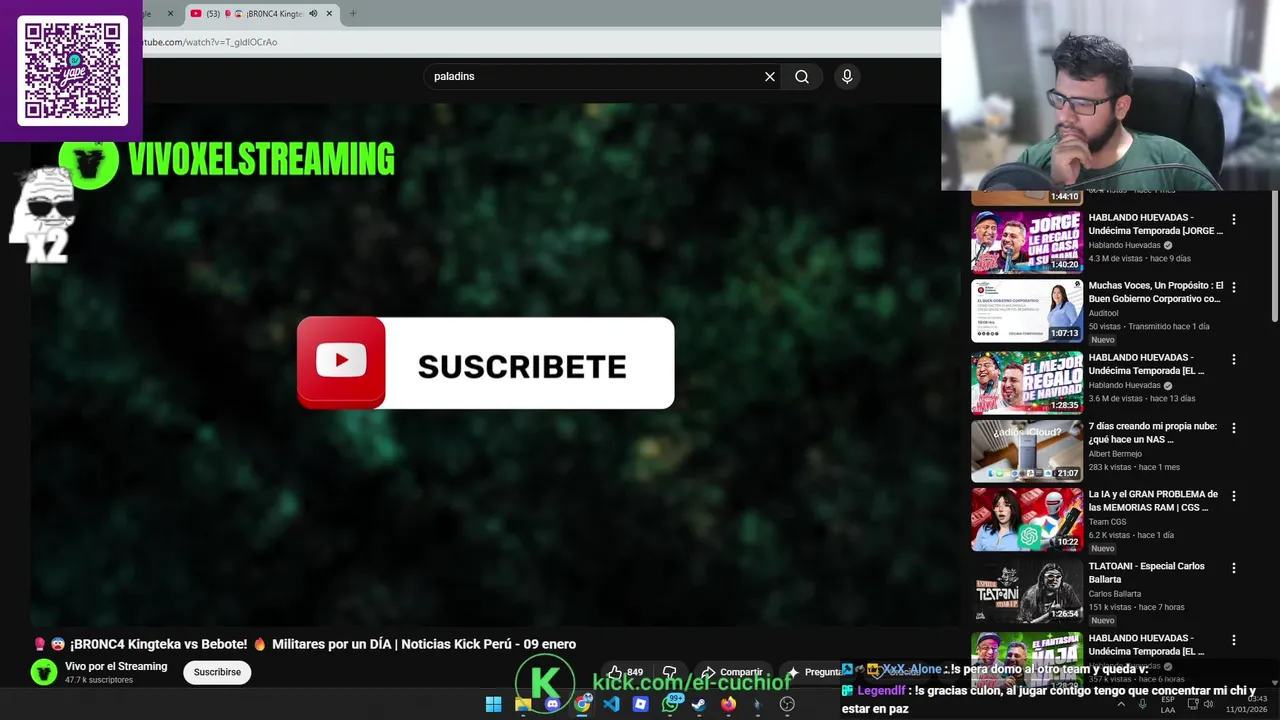
Task: Open OBS Studio from the taskbar
Action: click(x=787, y=704)
